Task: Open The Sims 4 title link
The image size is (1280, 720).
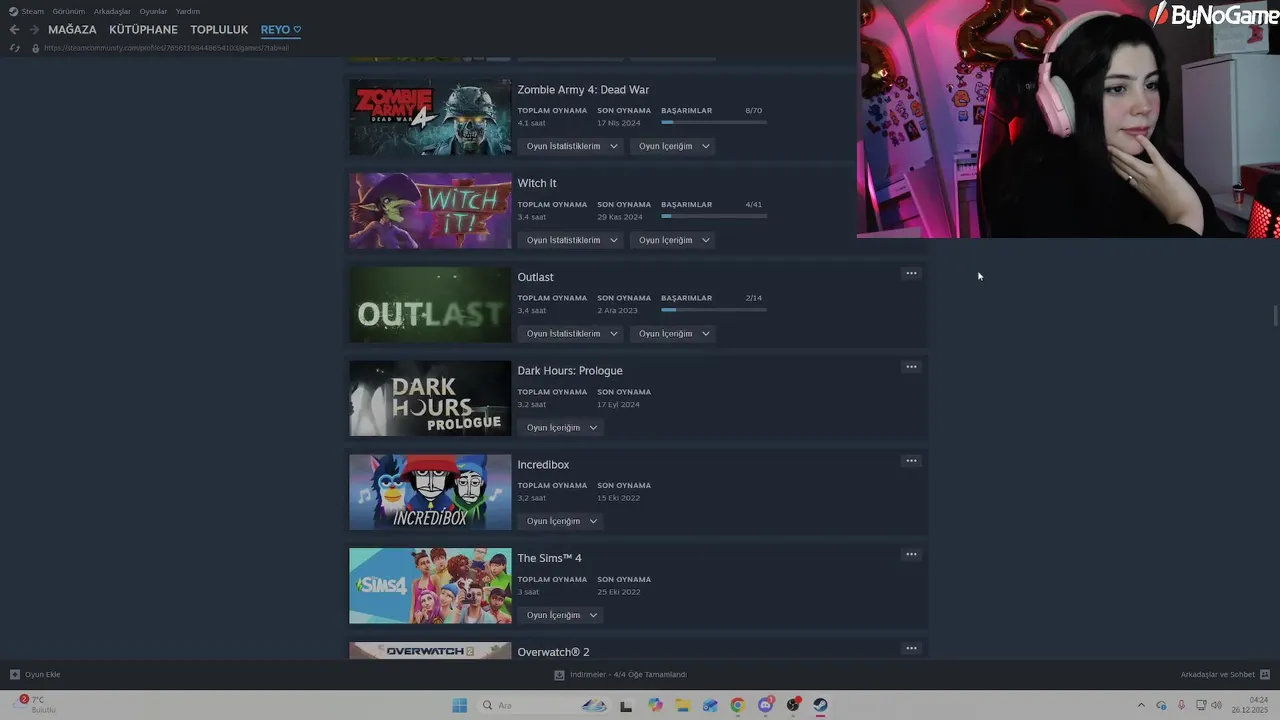Action: [x=549, y=558]
